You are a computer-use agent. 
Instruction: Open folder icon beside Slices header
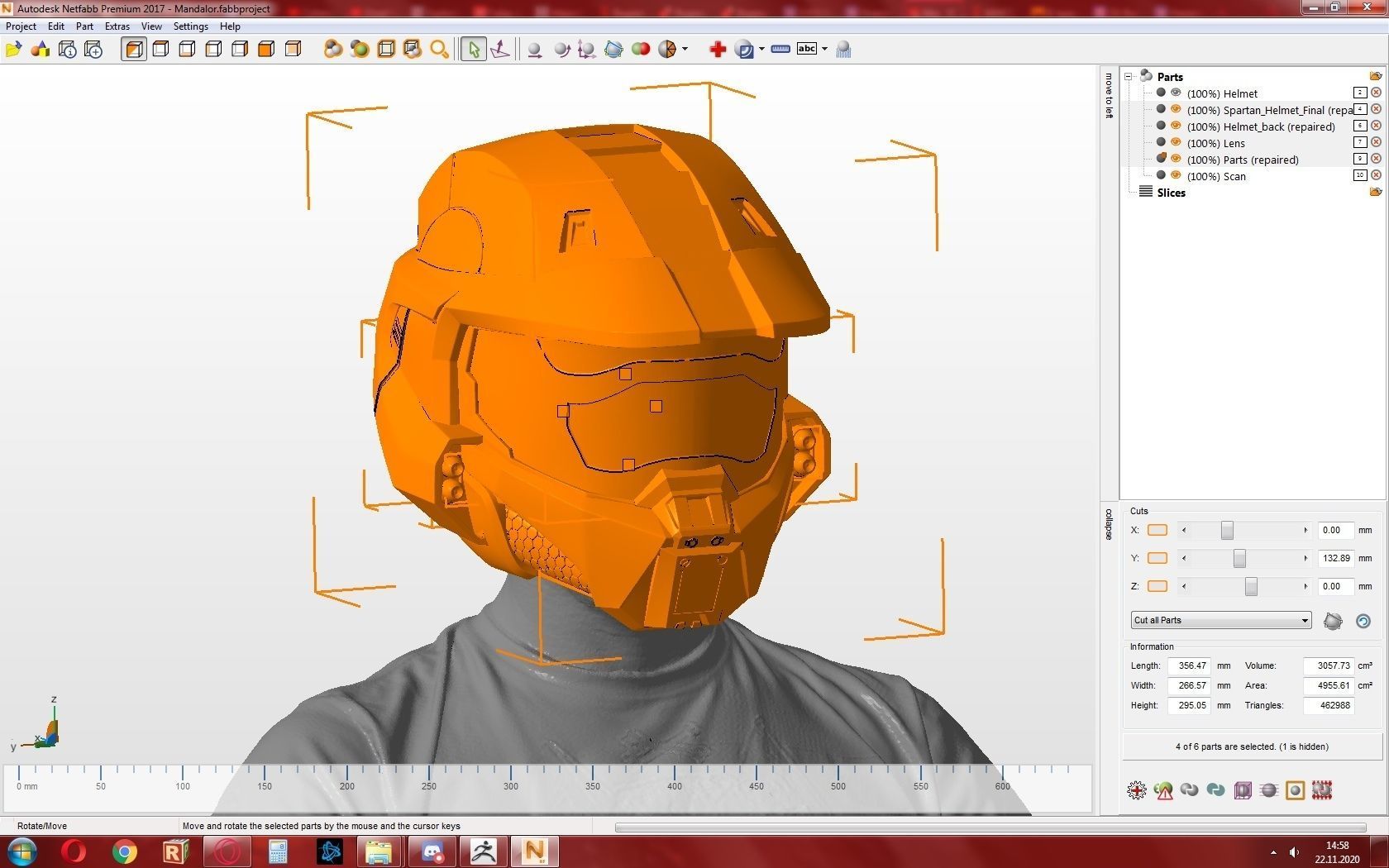[1376, 192]
